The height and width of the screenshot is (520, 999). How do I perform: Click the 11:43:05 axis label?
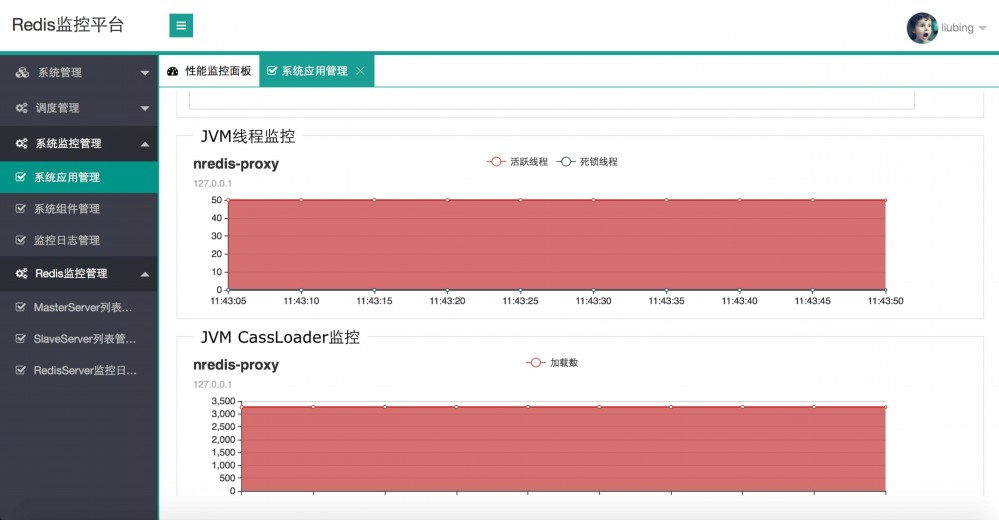click(x=228, y=301)
